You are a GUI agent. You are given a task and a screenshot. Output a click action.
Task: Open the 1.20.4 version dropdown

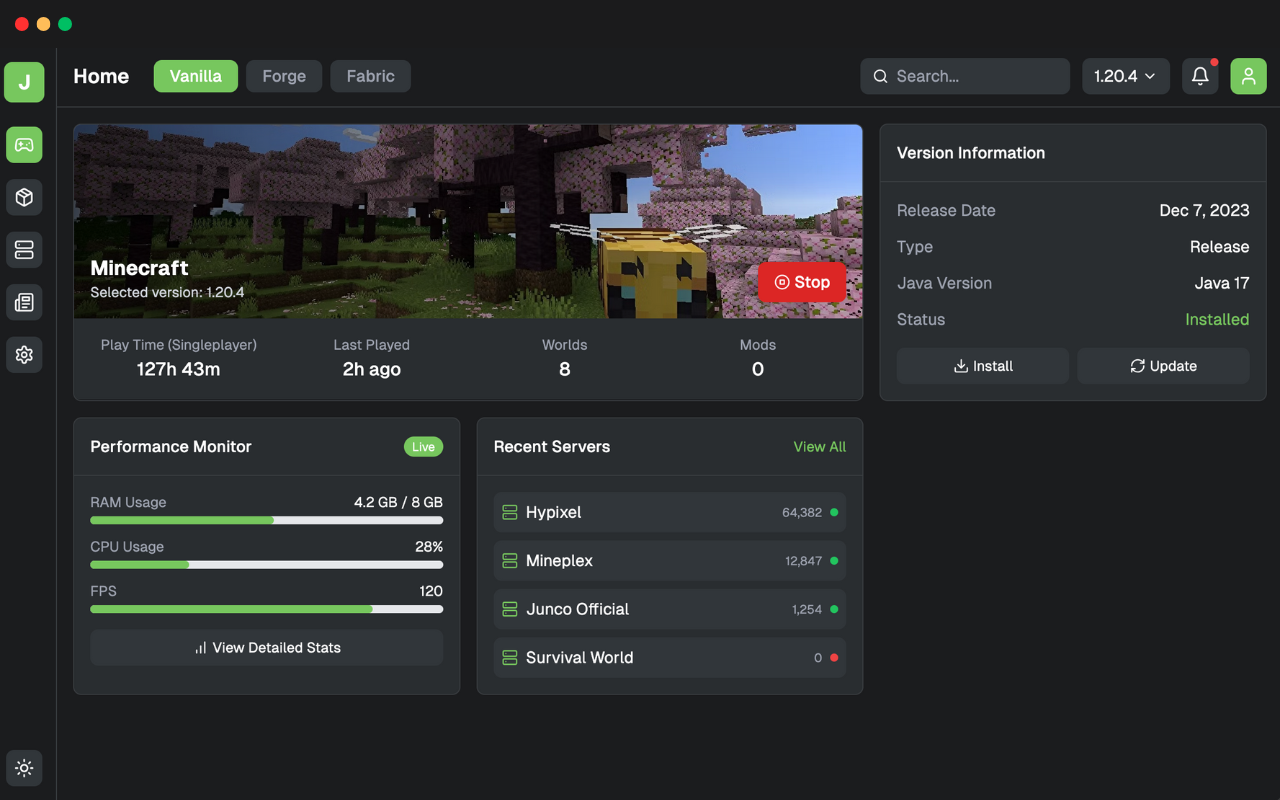pyautogui.click(x=1126, y=76)
